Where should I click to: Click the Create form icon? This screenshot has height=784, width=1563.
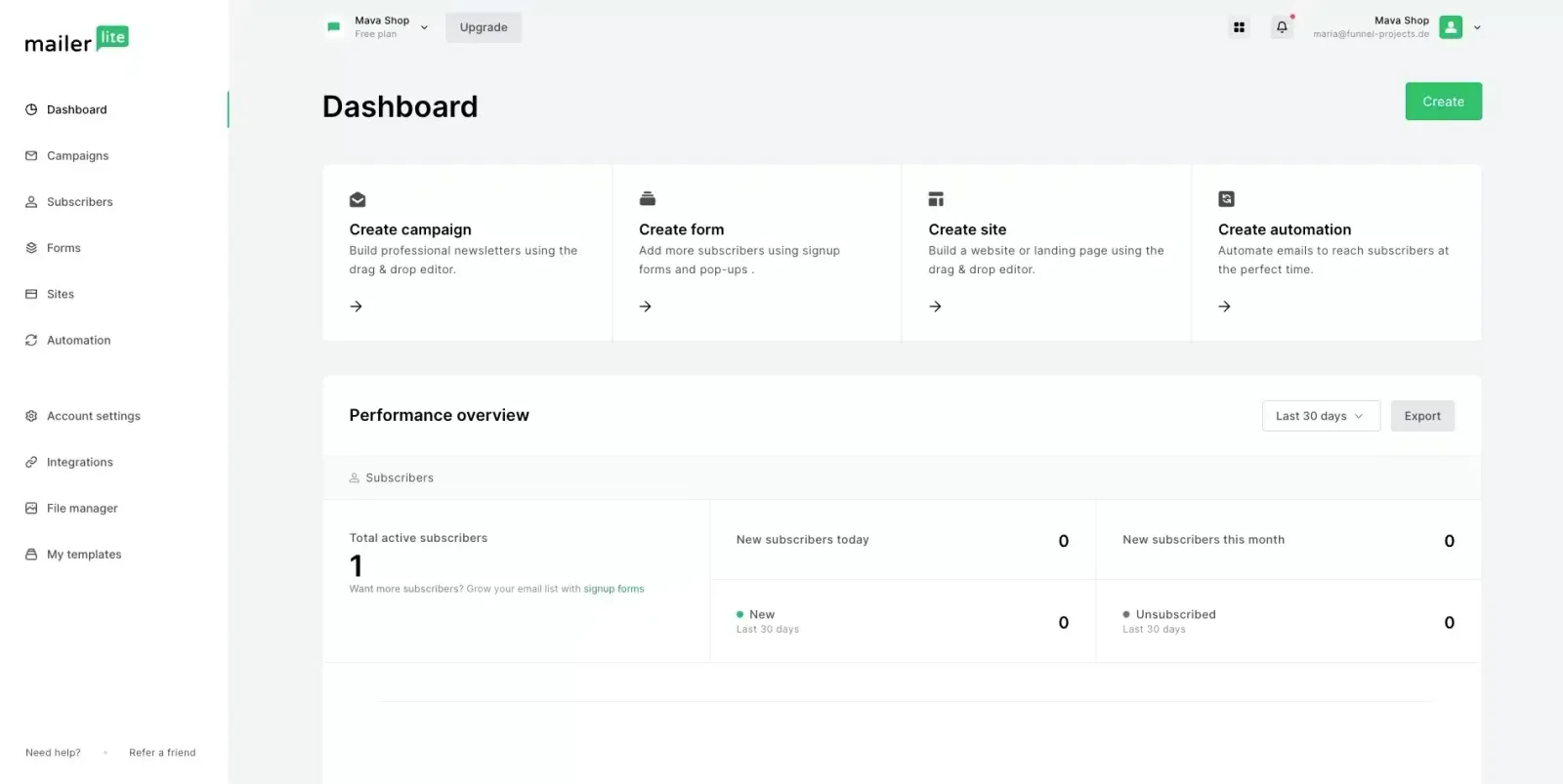coord(647,199)
